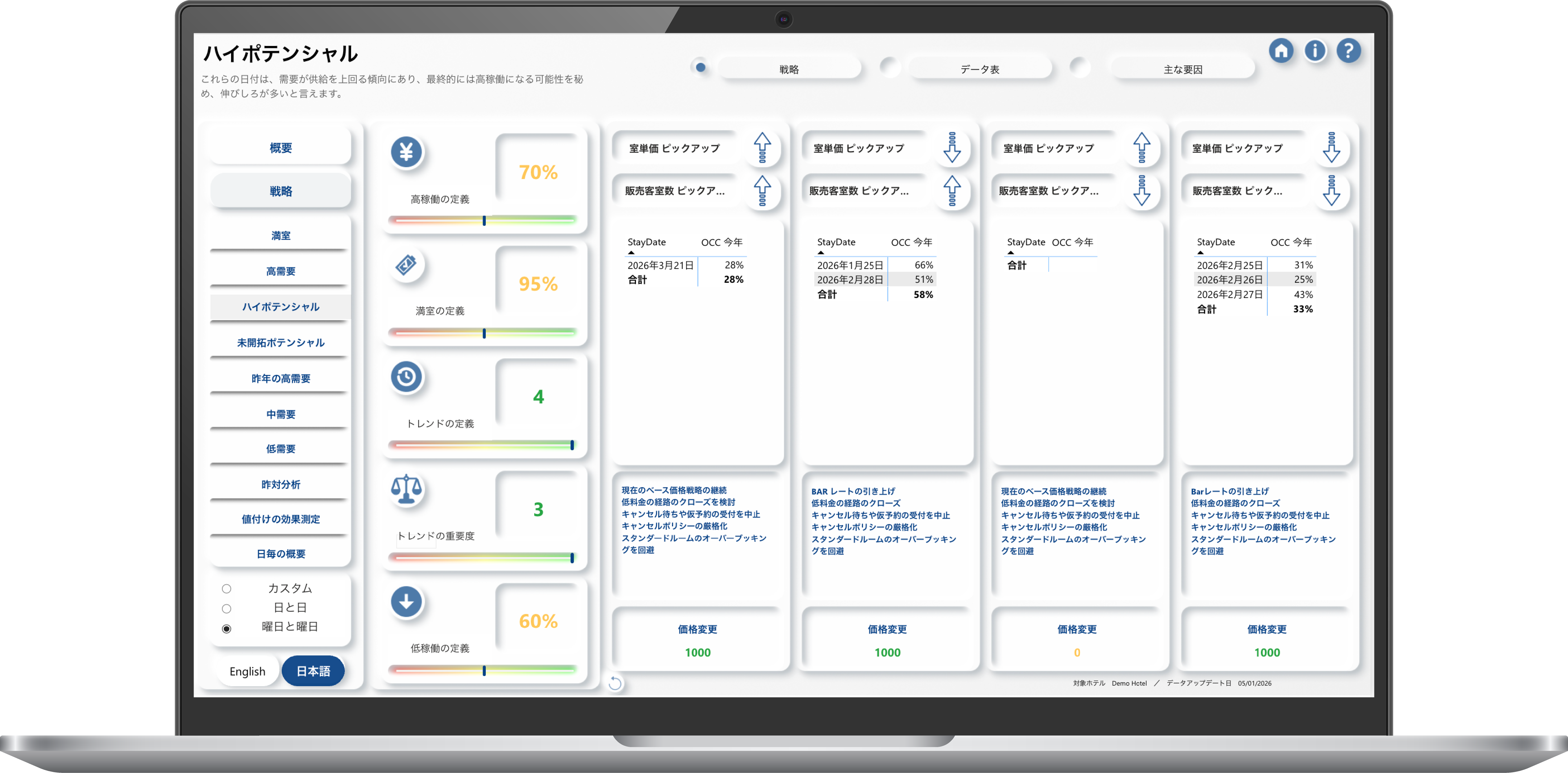Click the circular refresh icon

(x=615, y=683)
